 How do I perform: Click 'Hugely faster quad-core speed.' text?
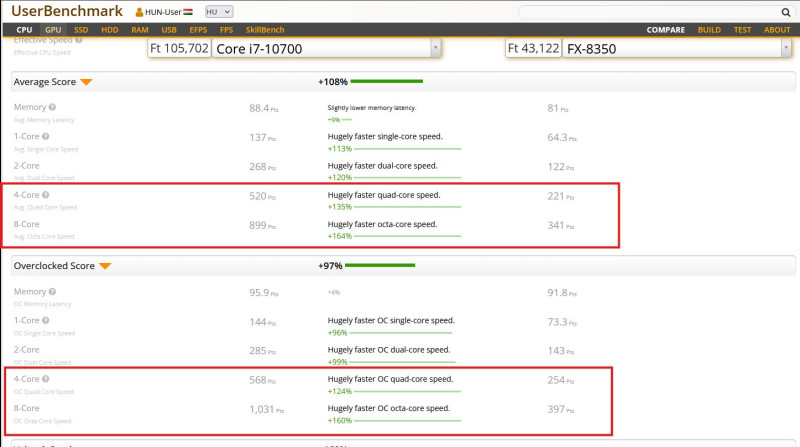pyautogui.click(x=384, y=195)
